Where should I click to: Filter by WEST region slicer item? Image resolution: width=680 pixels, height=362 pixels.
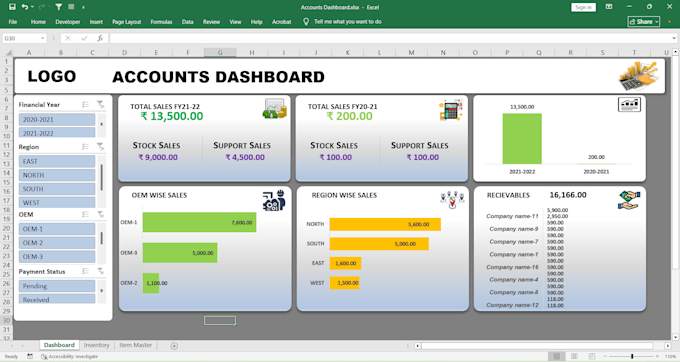tap(57, 202)
